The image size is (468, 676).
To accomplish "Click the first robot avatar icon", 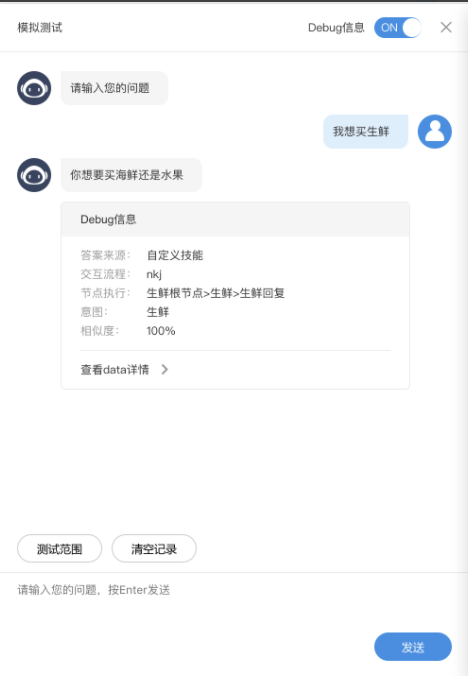I will point(34,88).
